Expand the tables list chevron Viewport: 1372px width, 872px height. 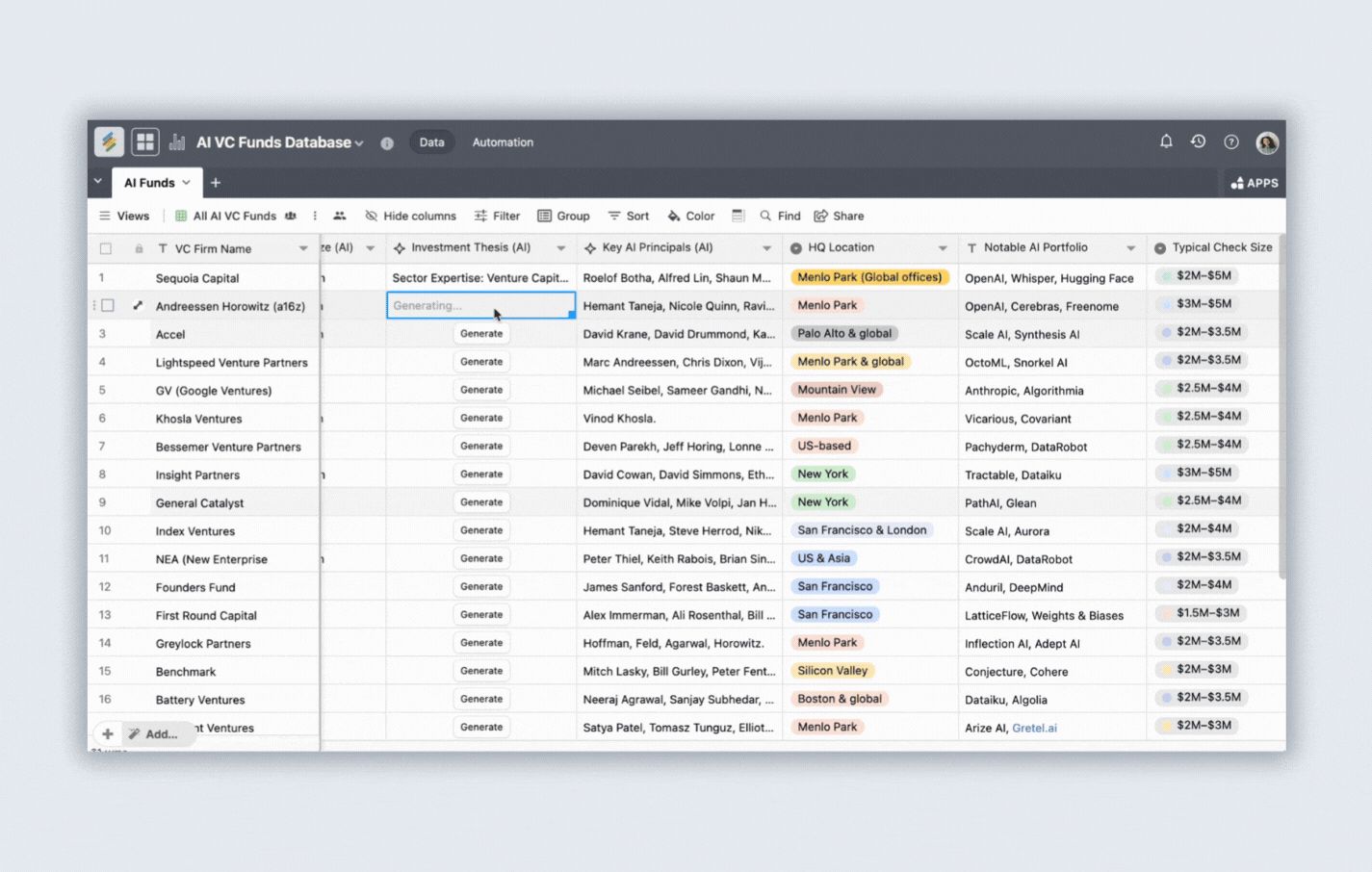point(97,181)
